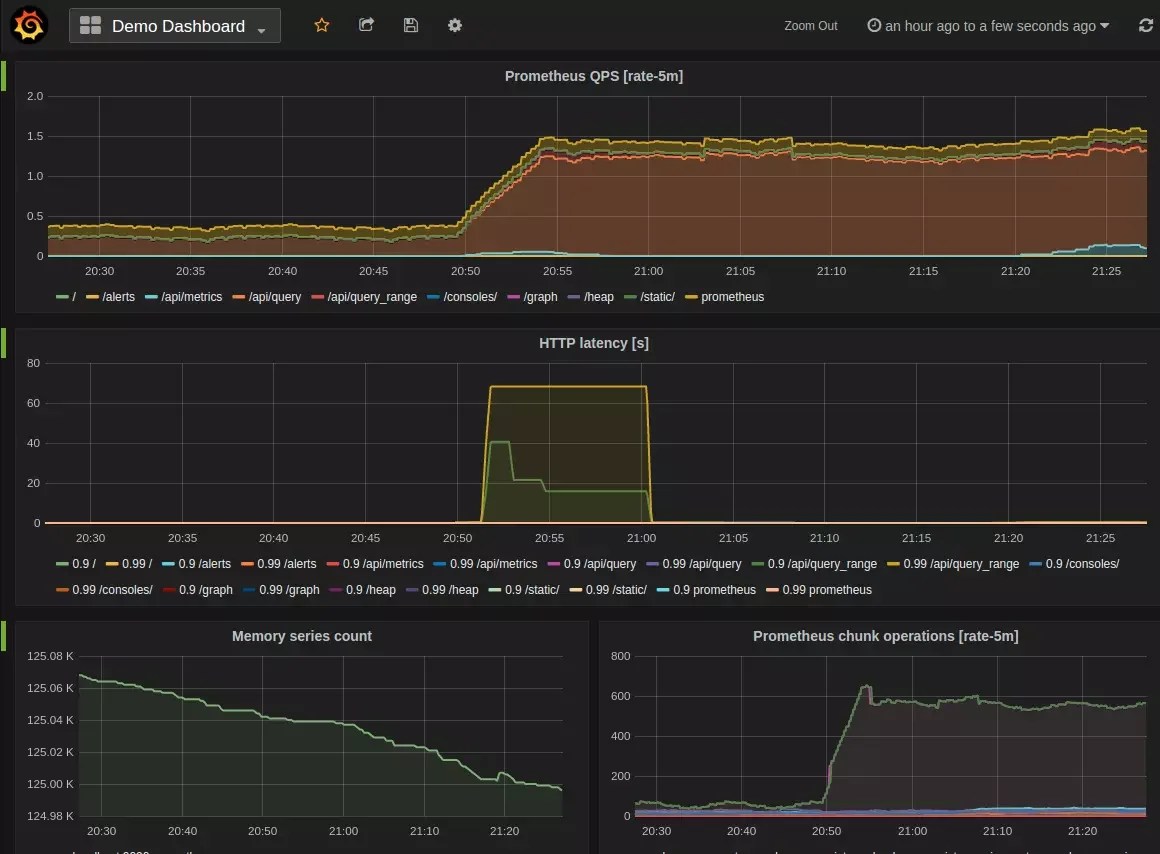Open the Memory series count panel title menu
The image size is (1160, 854).
point(301,636)
